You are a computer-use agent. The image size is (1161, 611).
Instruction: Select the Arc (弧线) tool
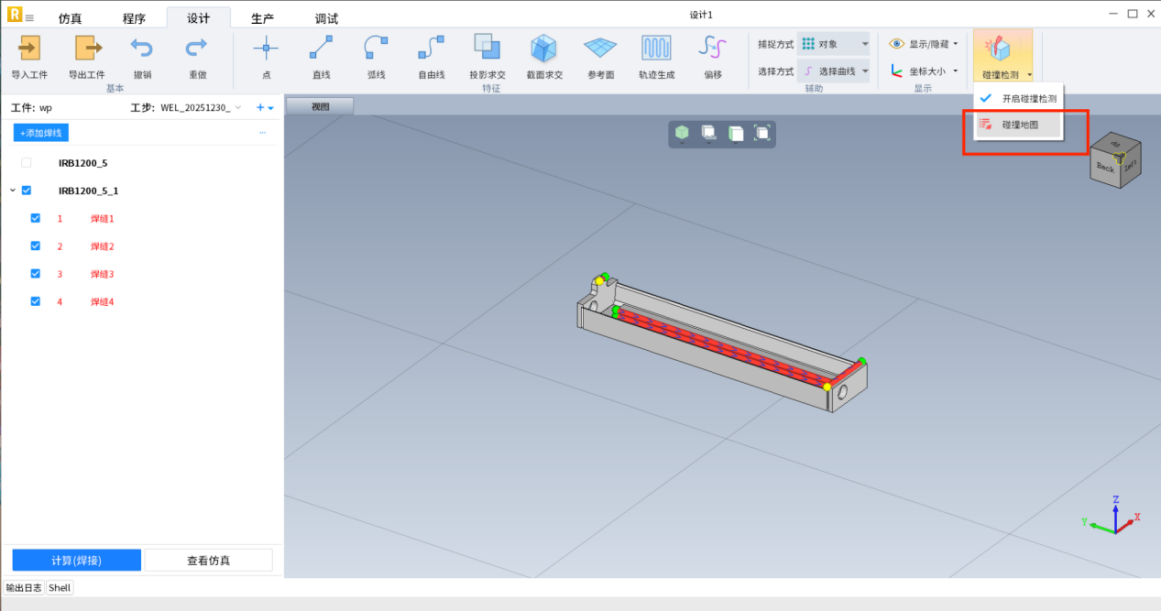coord(376,48)
